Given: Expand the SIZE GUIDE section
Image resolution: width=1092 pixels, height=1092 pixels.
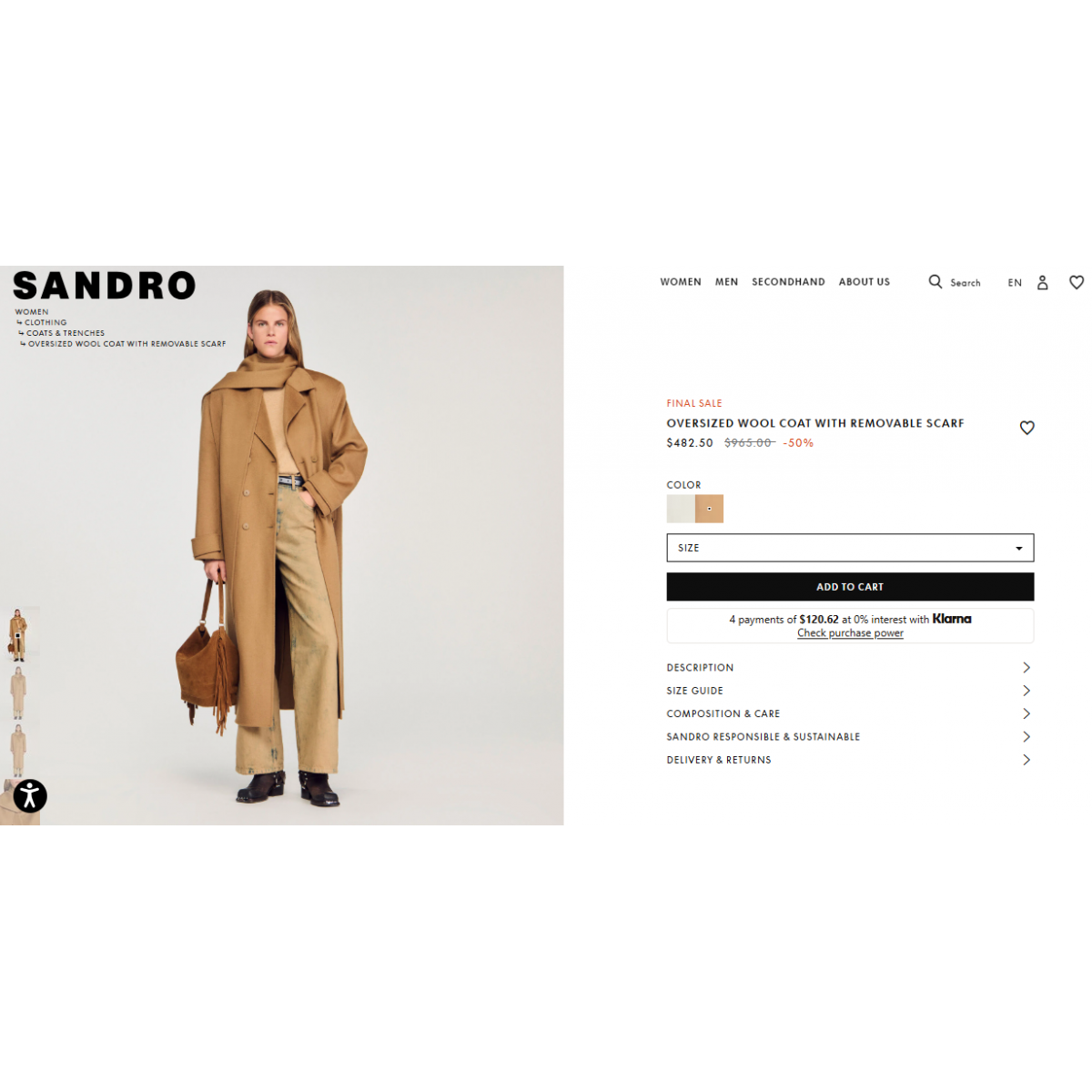Looking at the screenshot, I should [849, 691].
